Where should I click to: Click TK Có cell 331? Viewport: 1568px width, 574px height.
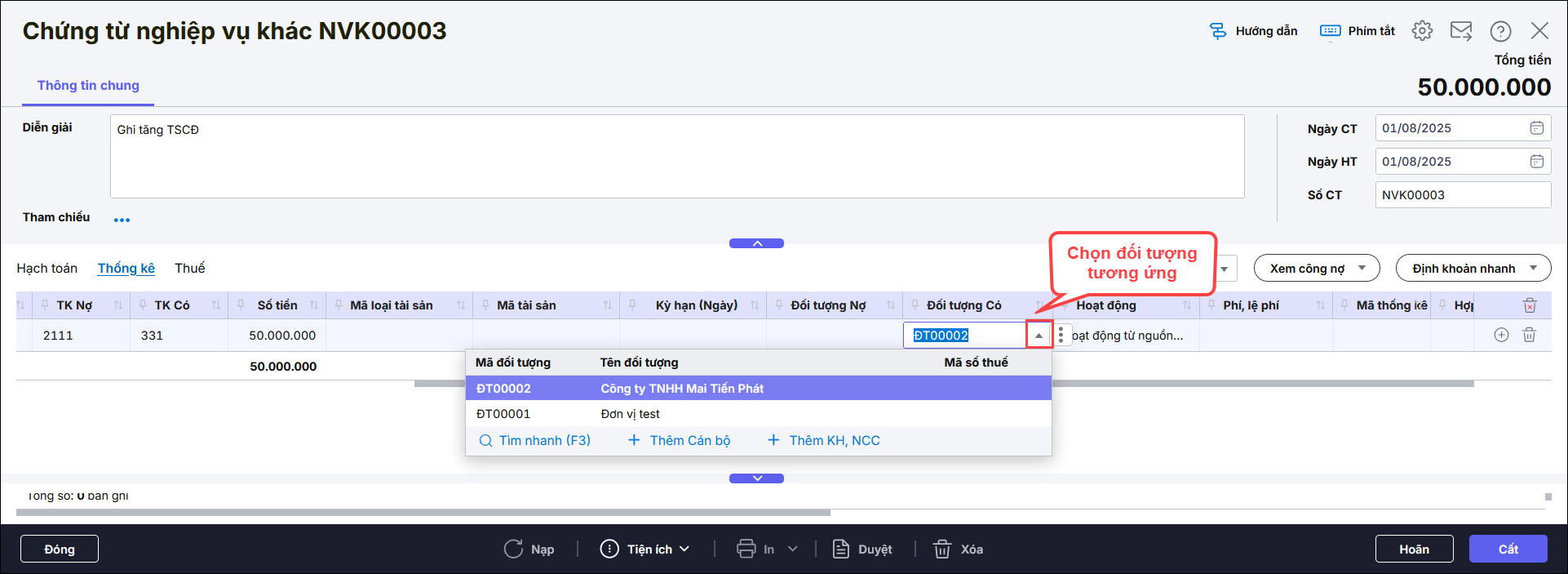pos(179,336)
